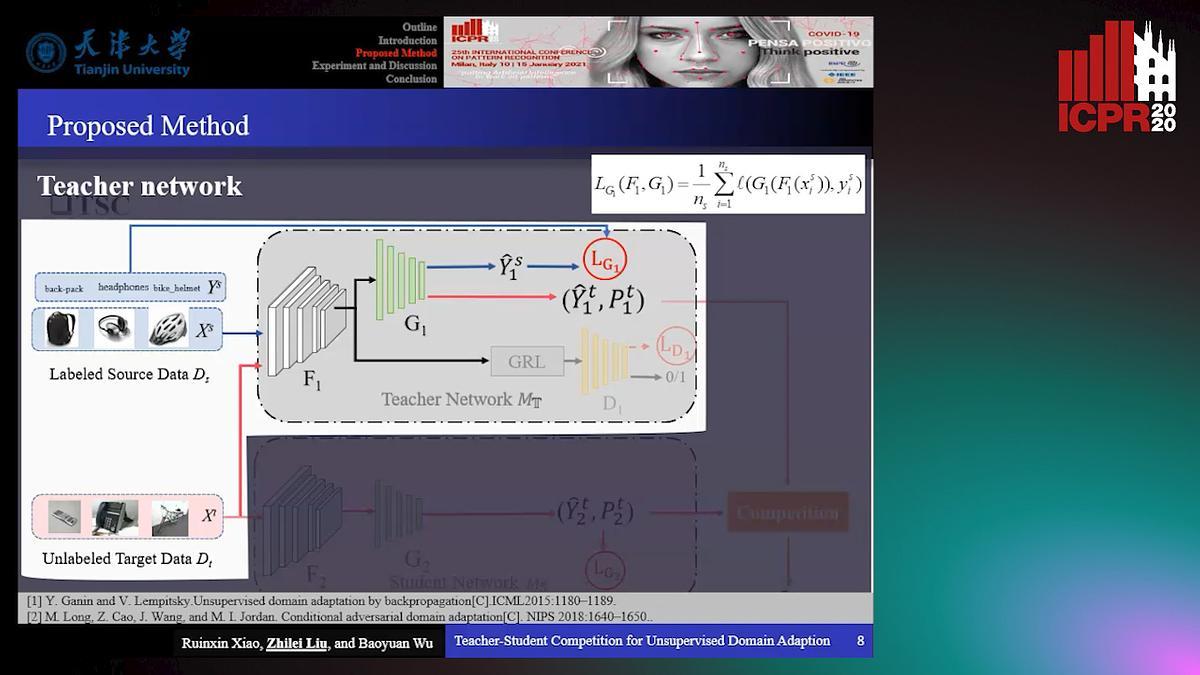
Task: Click the X^s source data label
Action: tap(204, 329)
